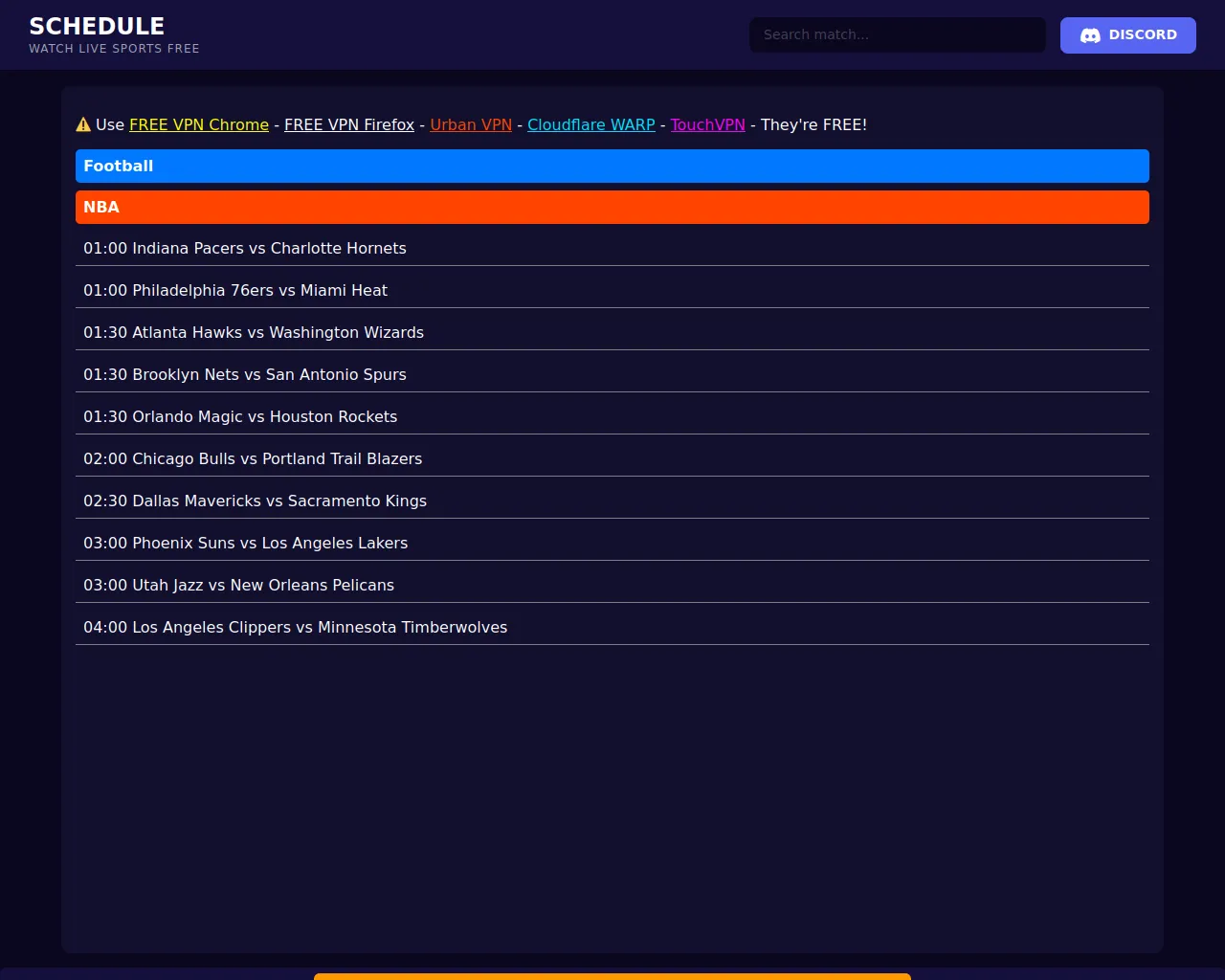Follow the Urban VPN link
Image resolution: width=1225 pixels, height=980 pixels.
[x=471, y=124]
